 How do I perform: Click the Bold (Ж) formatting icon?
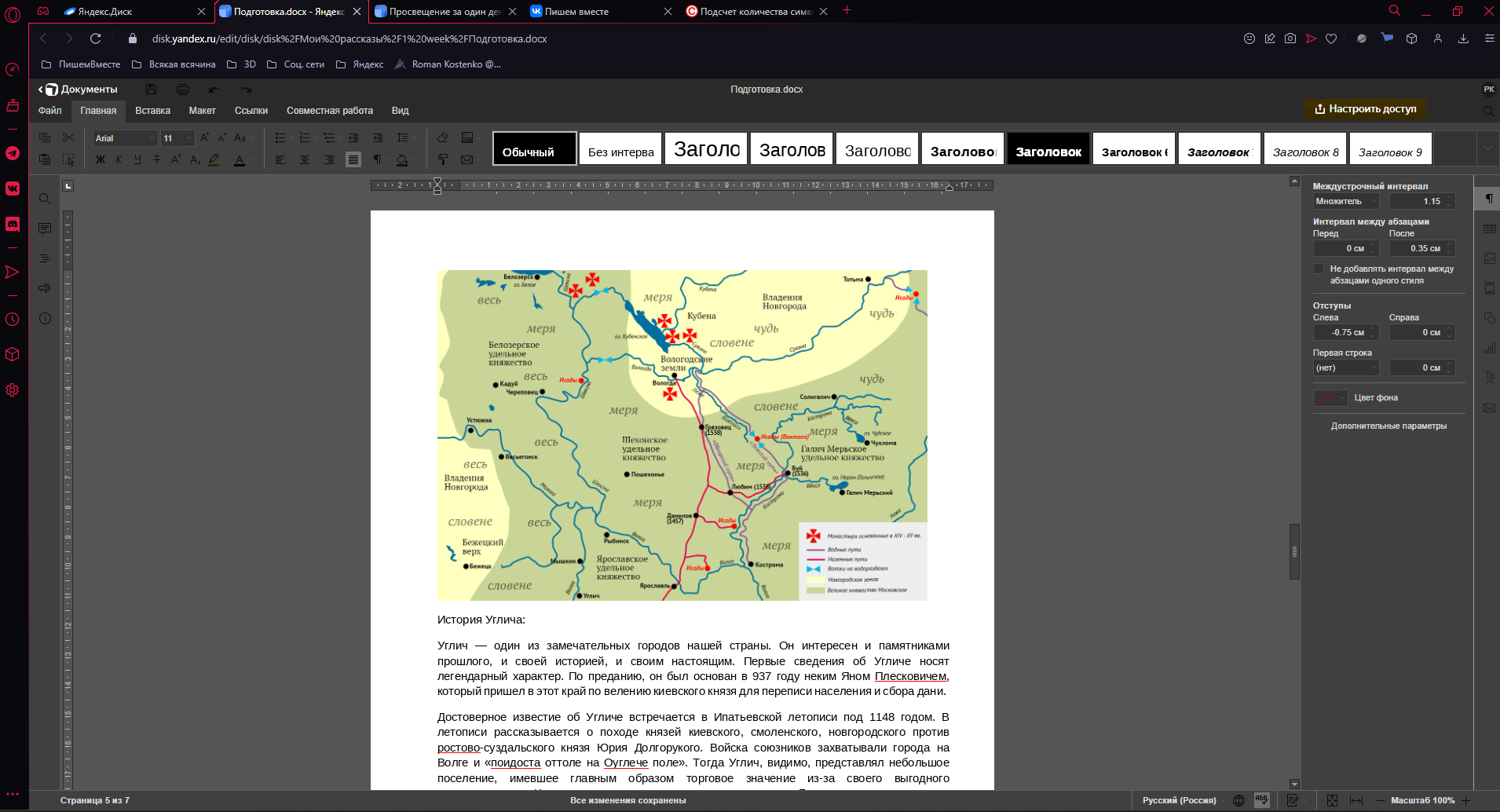pyautogui.click(x=100, y=160)
